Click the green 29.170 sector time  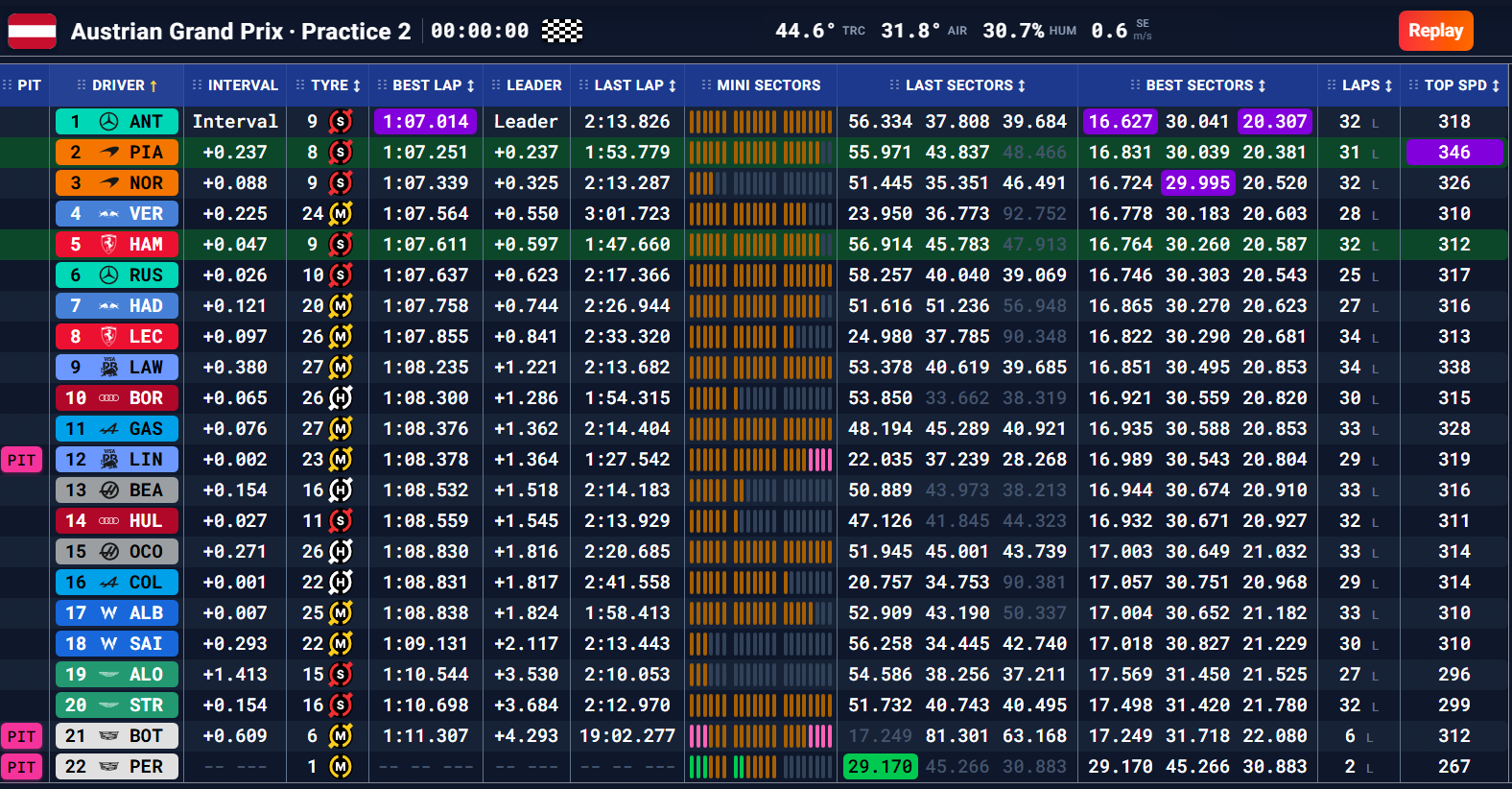click(x=880, y=767)
